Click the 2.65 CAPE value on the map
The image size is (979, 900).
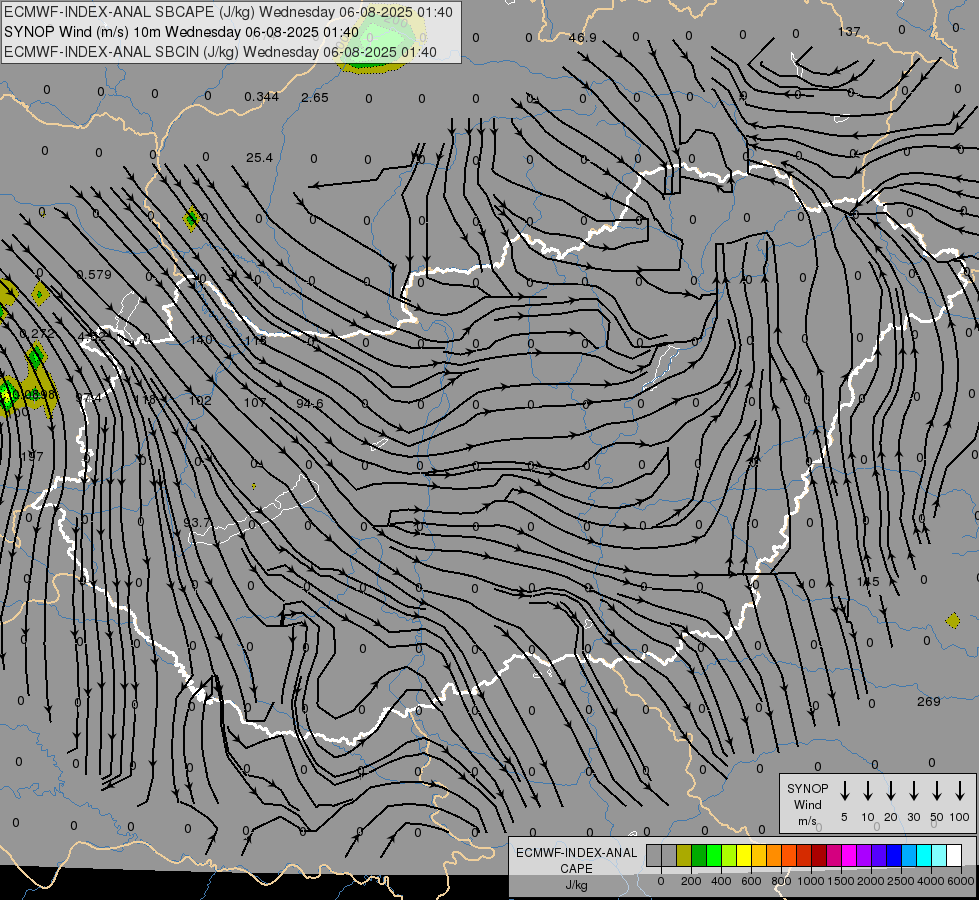315,97
